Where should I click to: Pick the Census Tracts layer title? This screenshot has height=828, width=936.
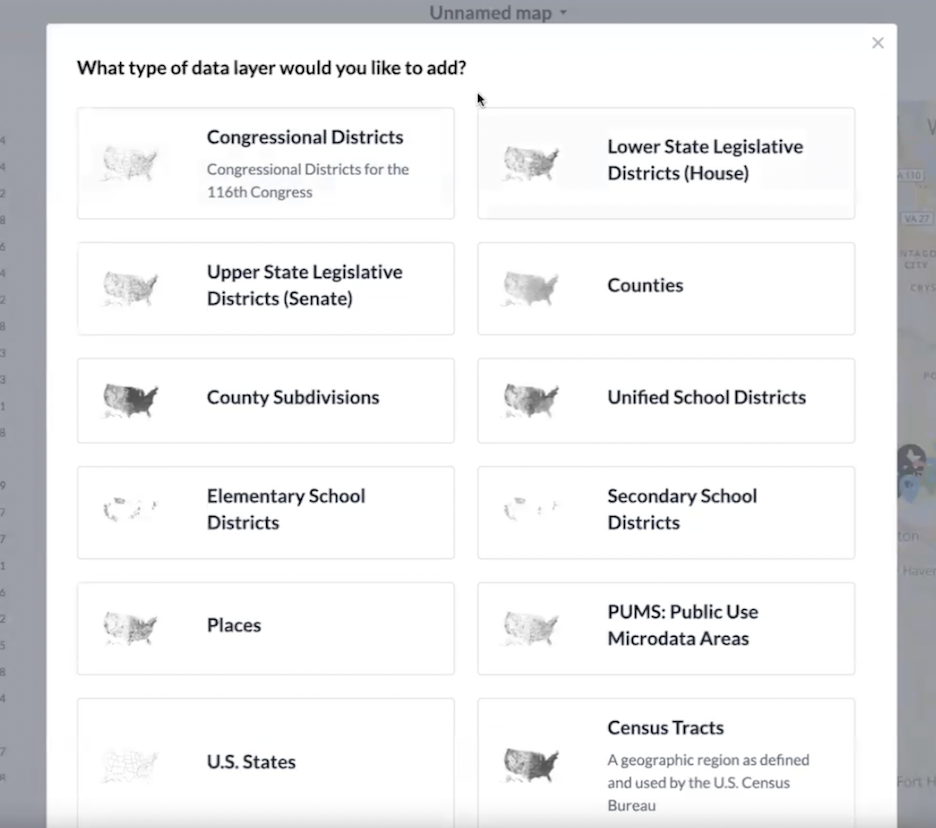[x=665, y=728]
